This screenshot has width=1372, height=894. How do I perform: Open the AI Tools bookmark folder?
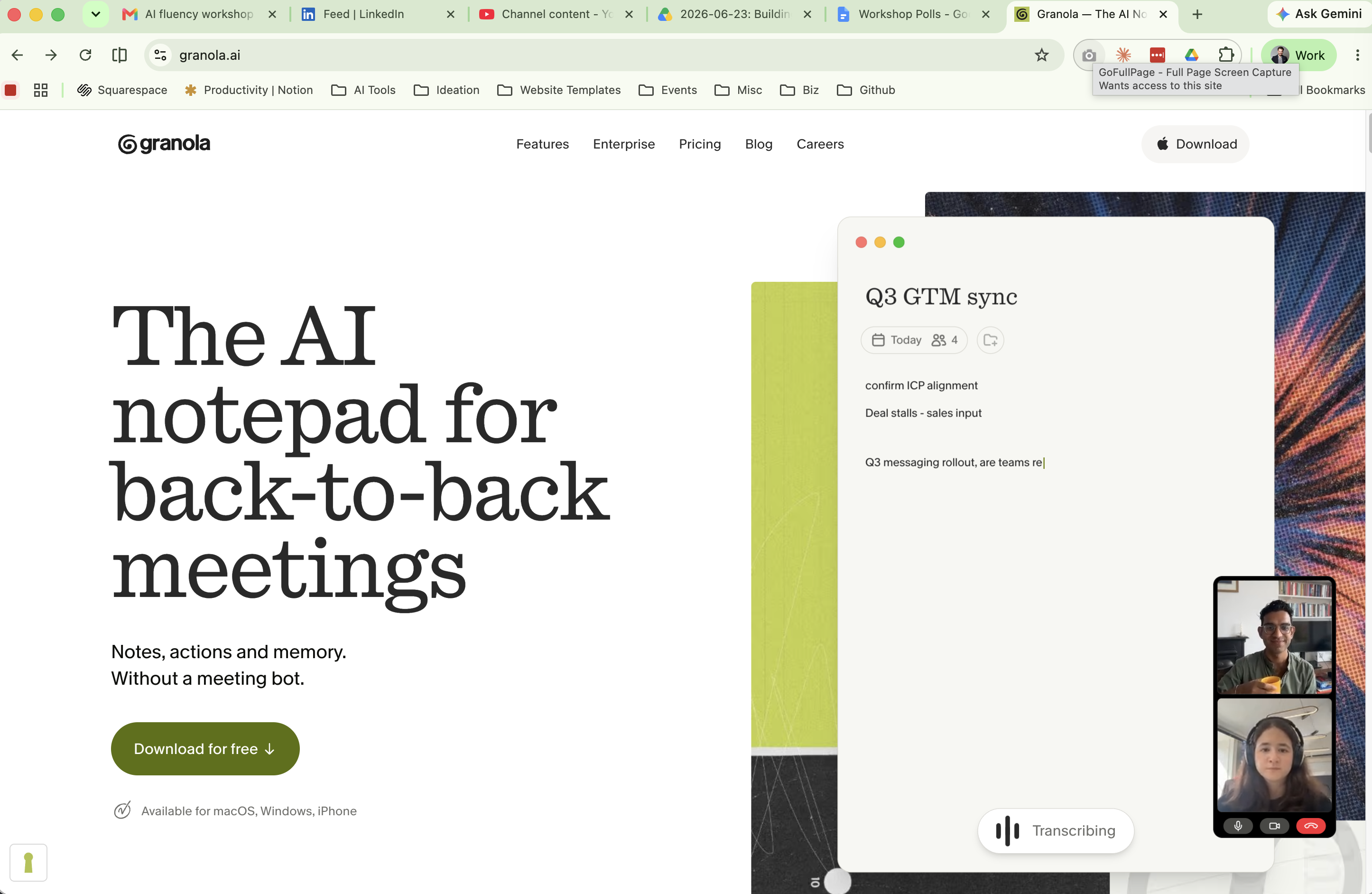coord(363,90)
